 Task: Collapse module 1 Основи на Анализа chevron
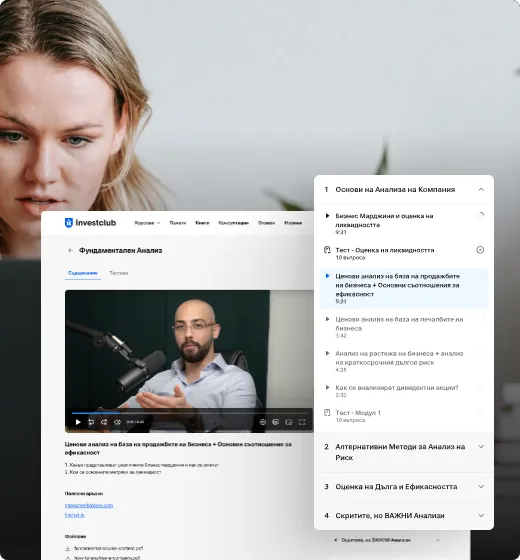tap(481, 190)
